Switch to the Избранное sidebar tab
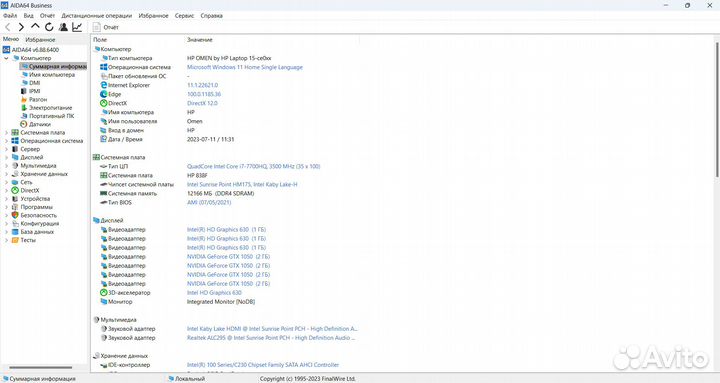The width and height of the screenshot is (720, 383). pos(40,40)
